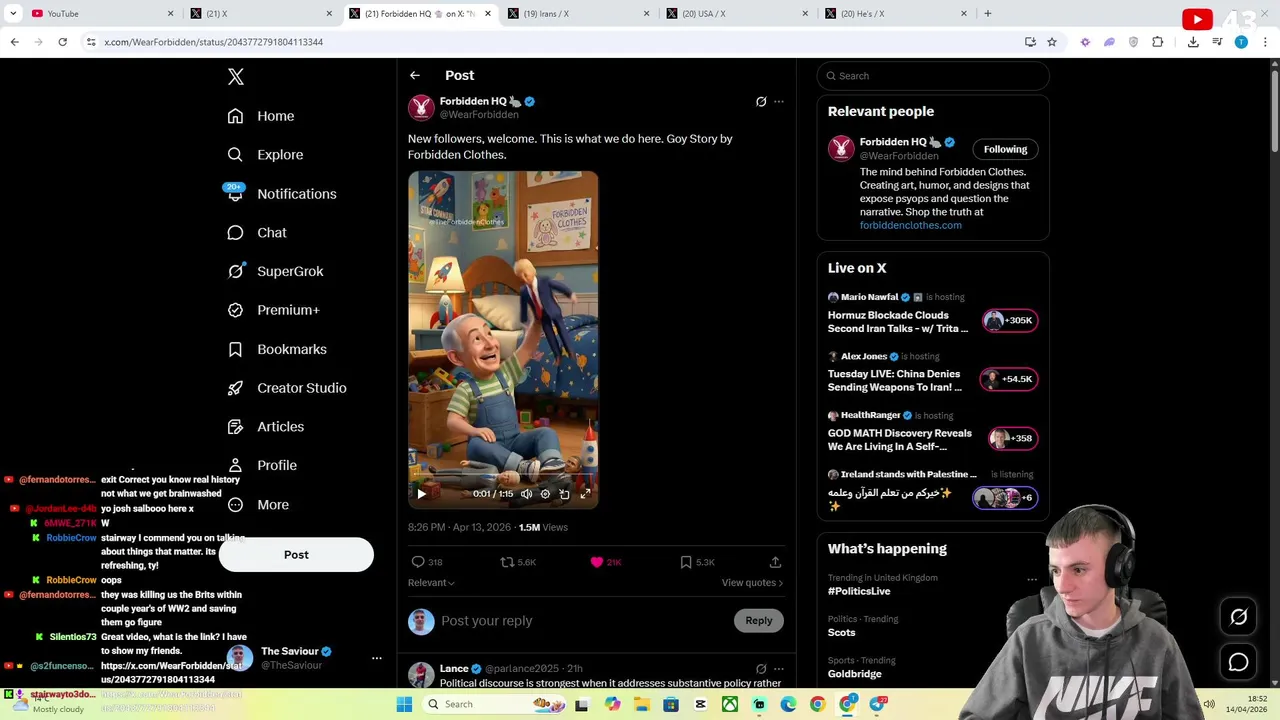The height and width of the screenshot is (720, 1280).
Task: Go to Home in sidebar
Action: point(261,116)
